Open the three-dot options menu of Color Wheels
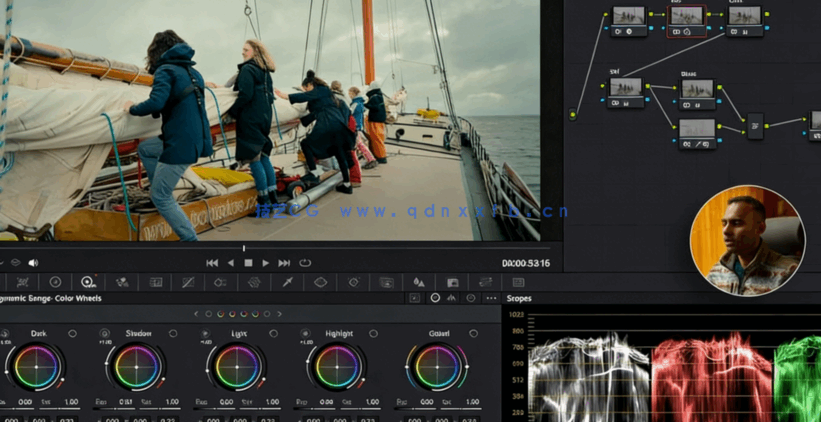Image resolution: width=821 pixels, height=422 pixels. [491, 298]
